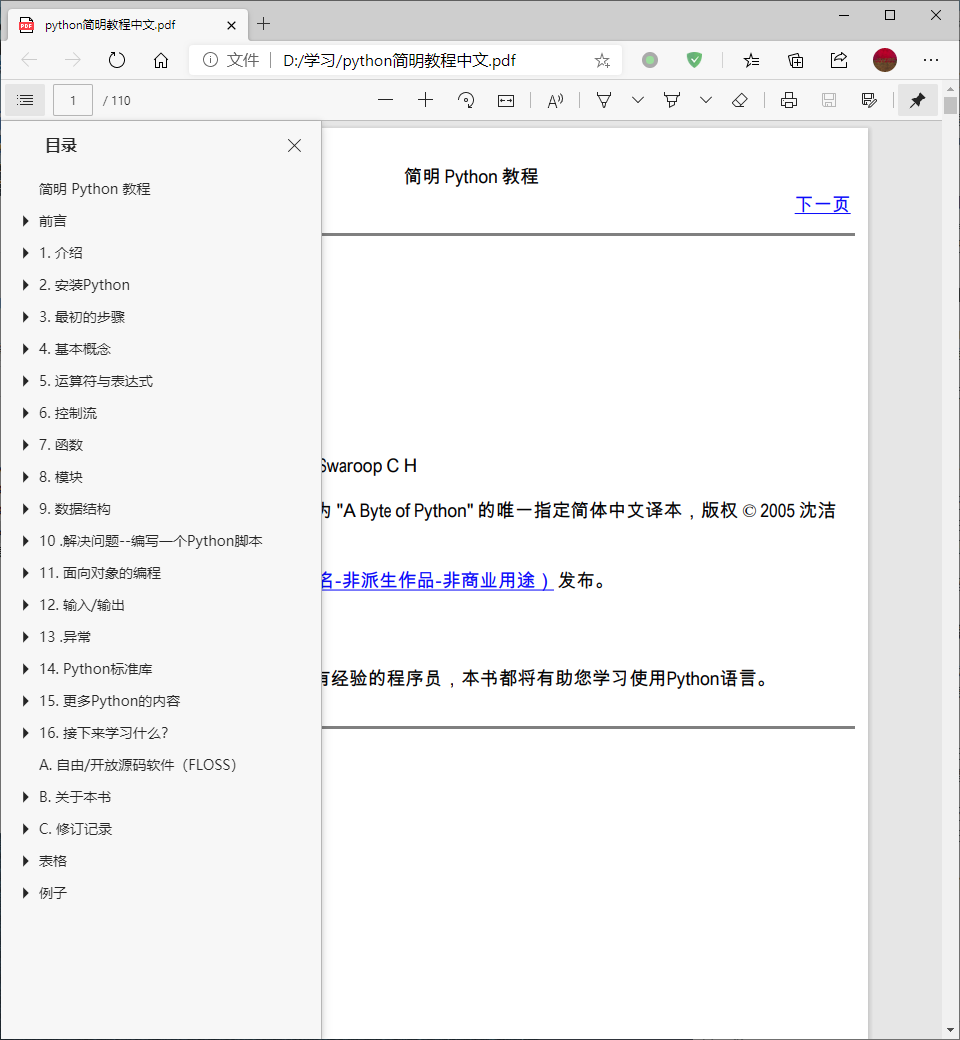Click the gray circle extension icon
The height and width of the screenshot is (1040, 960).
click(x=650, y=60)
